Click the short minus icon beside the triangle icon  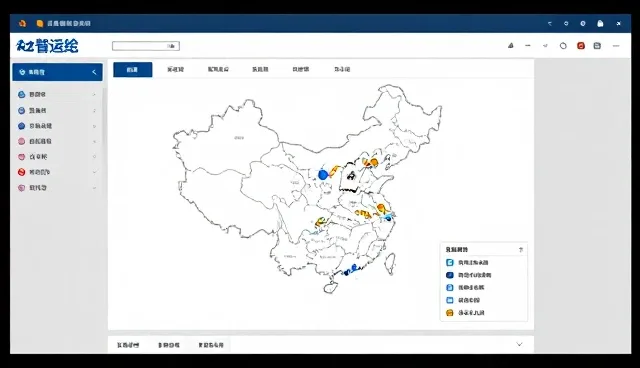tap(528, 46)
